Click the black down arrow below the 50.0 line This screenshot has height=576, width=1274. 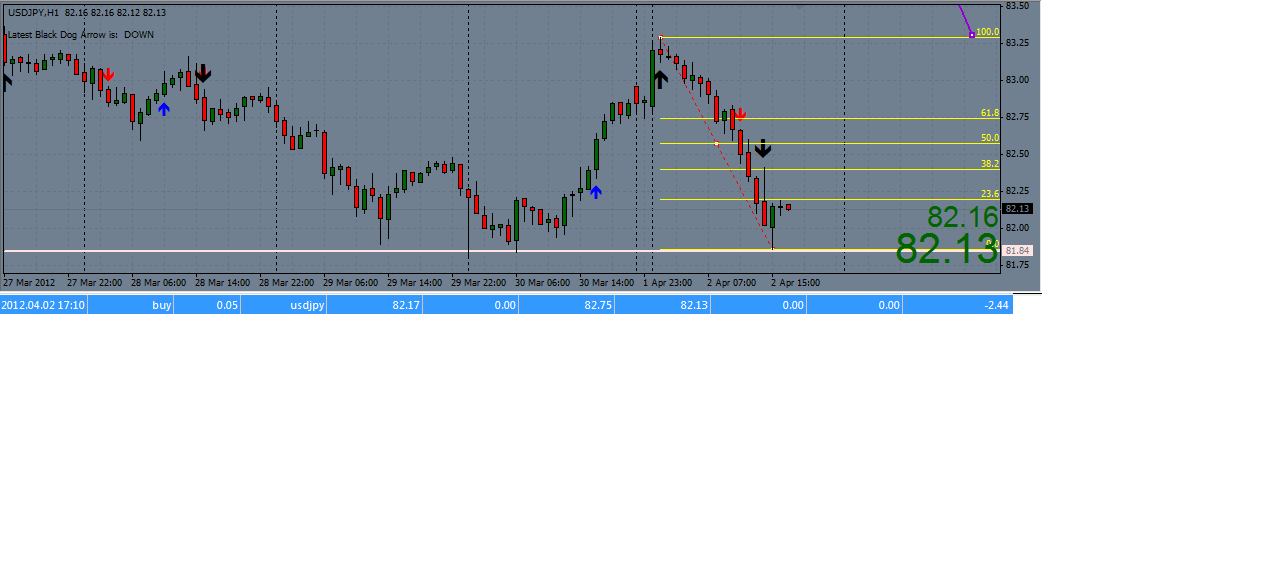click(763, 149)
